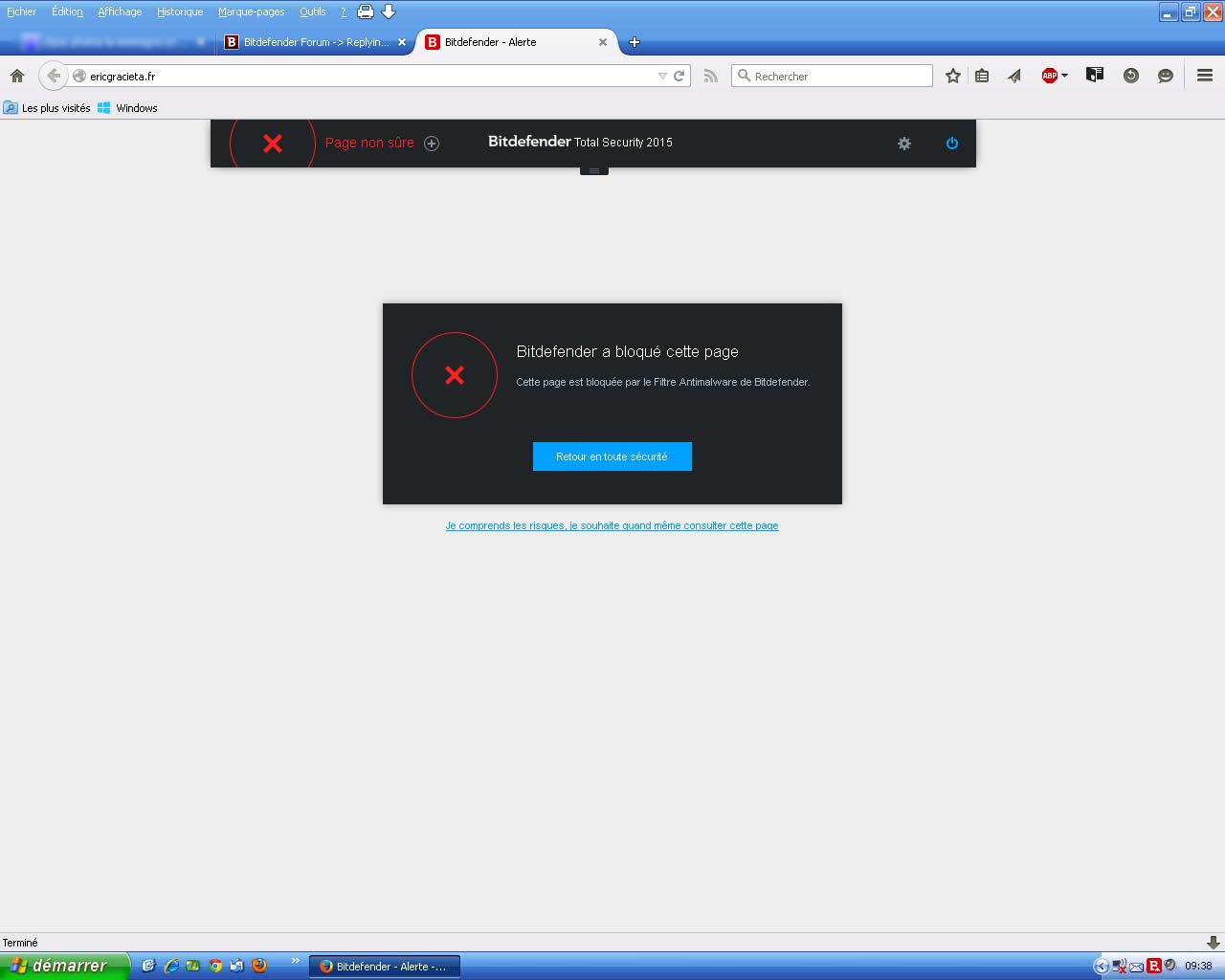Click the smiley chat bubble toolbar icon
The width and height of the screenshot is (1225, 980).
point(1166,76)
